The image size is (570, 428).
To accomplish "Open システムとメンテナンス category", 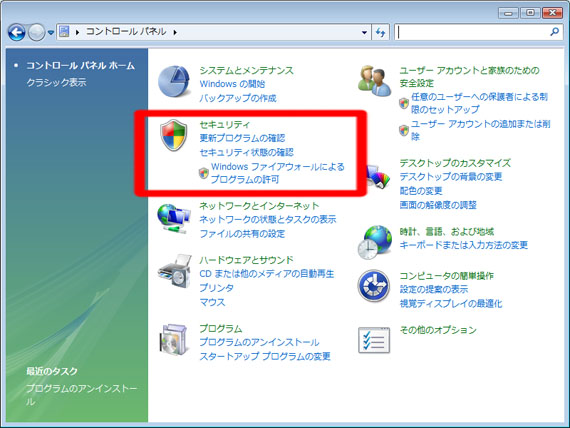I will (x=246, y=71).
